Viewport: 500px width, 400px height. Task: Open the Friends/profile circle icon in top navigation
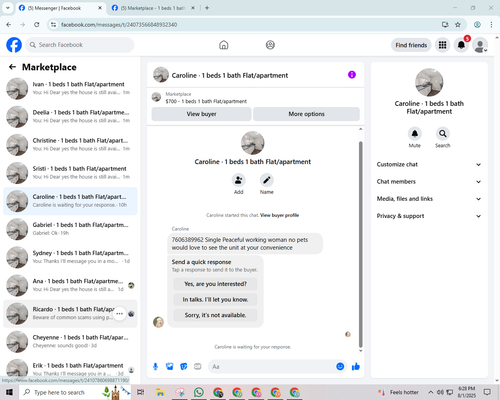pos(270,45)
